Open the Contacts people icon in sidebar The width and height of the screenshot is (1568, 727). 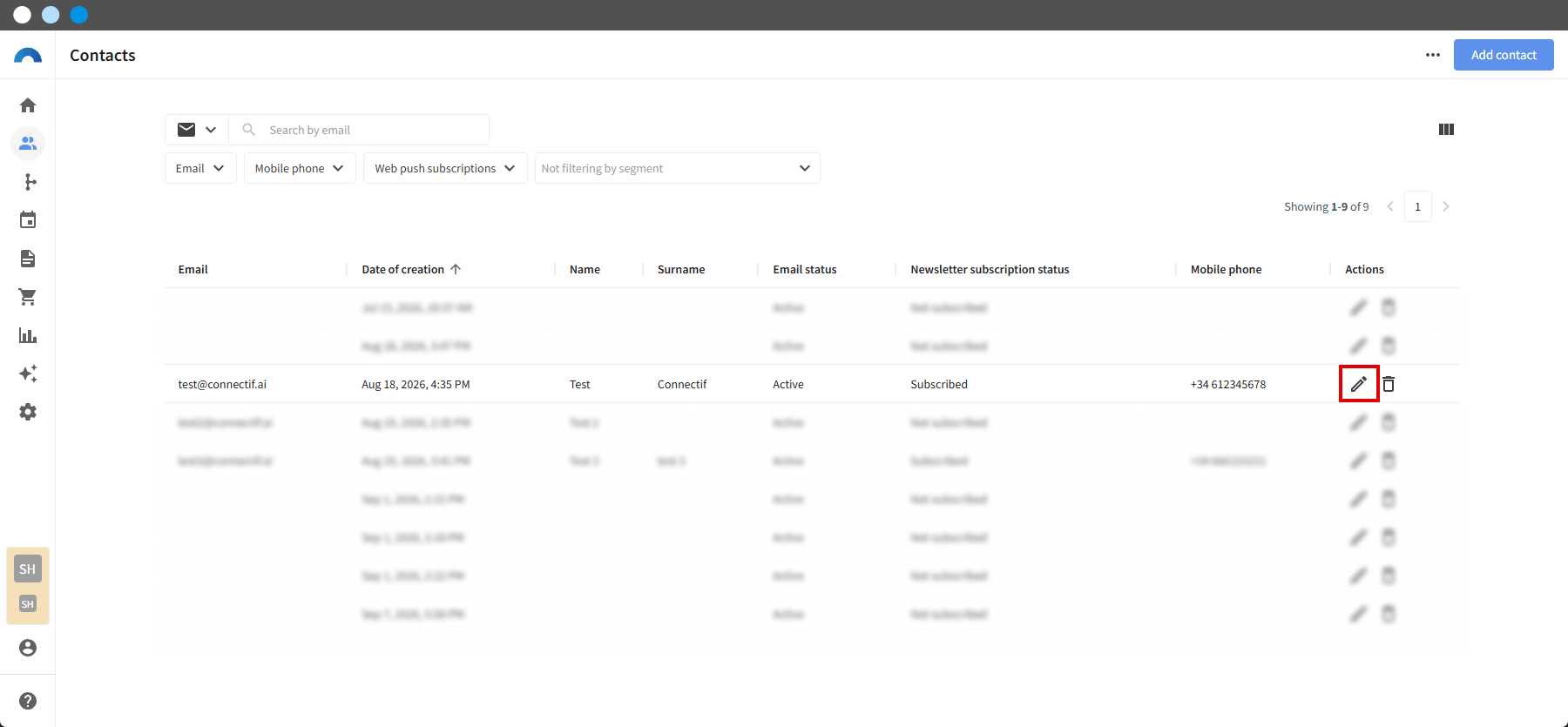tap(28, 144)
